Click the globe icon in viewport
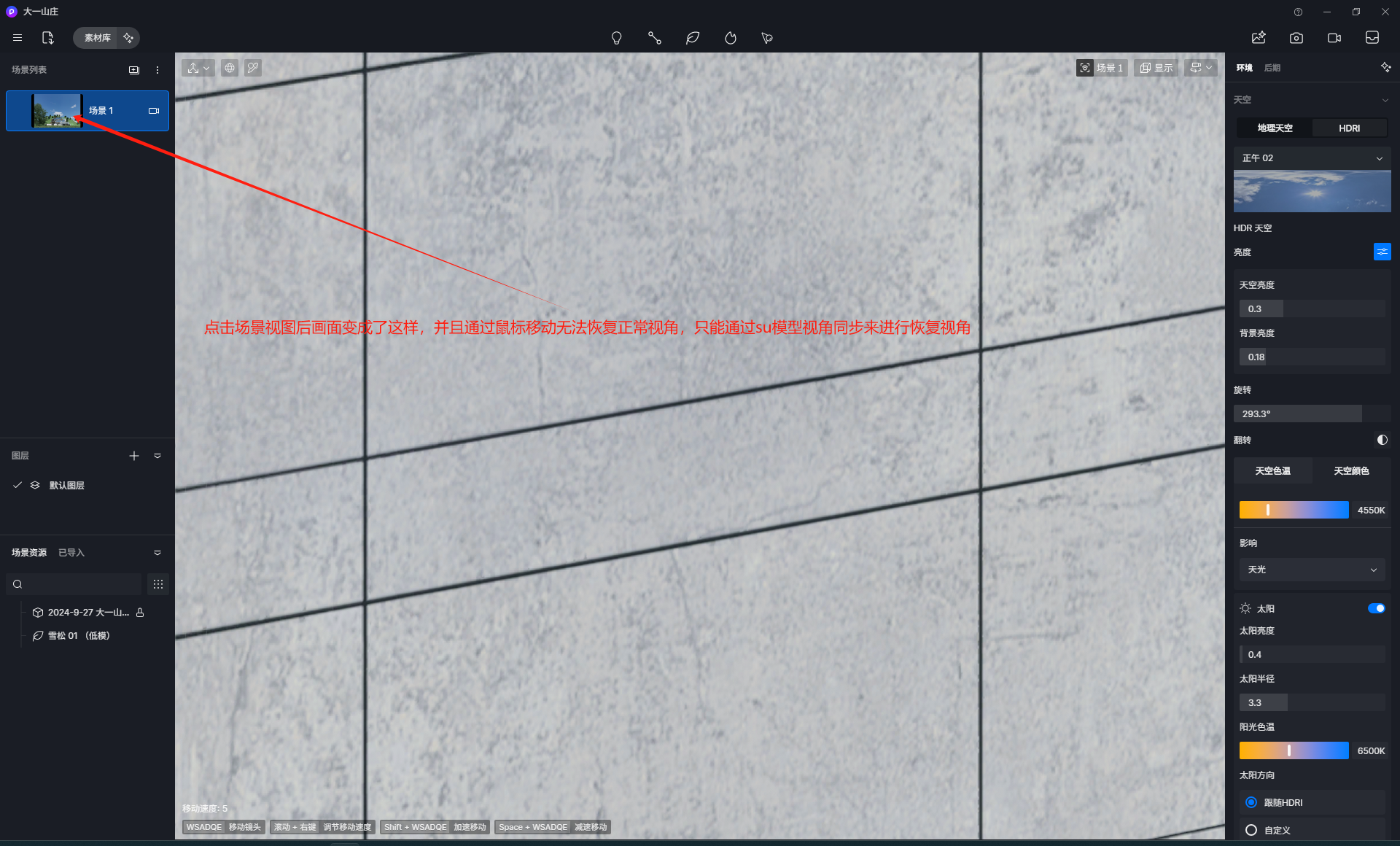This screenshot has width=1400, height=846. 230,68
